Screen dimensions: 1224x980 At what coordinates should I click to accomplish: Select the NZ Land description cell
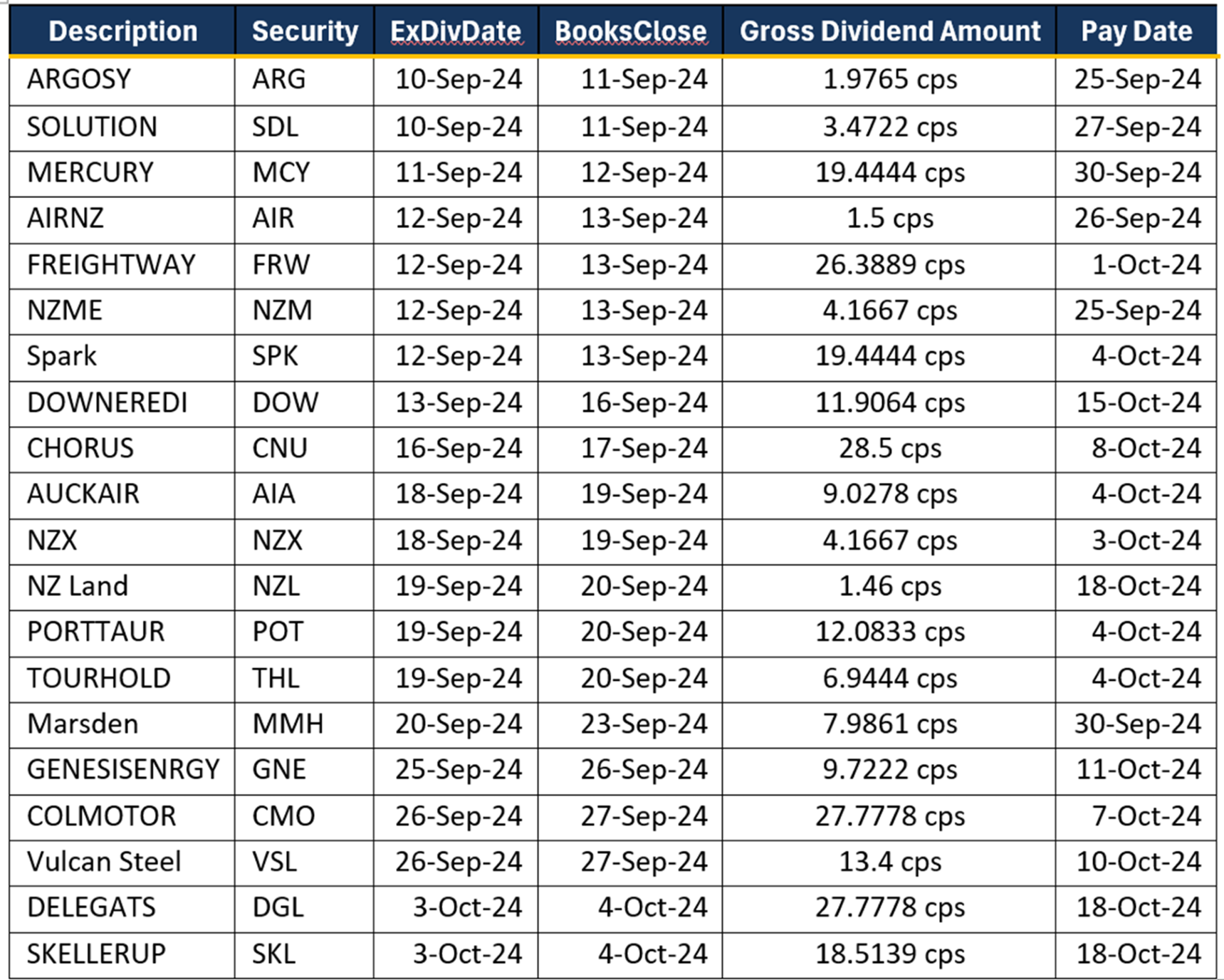point(78,586)
